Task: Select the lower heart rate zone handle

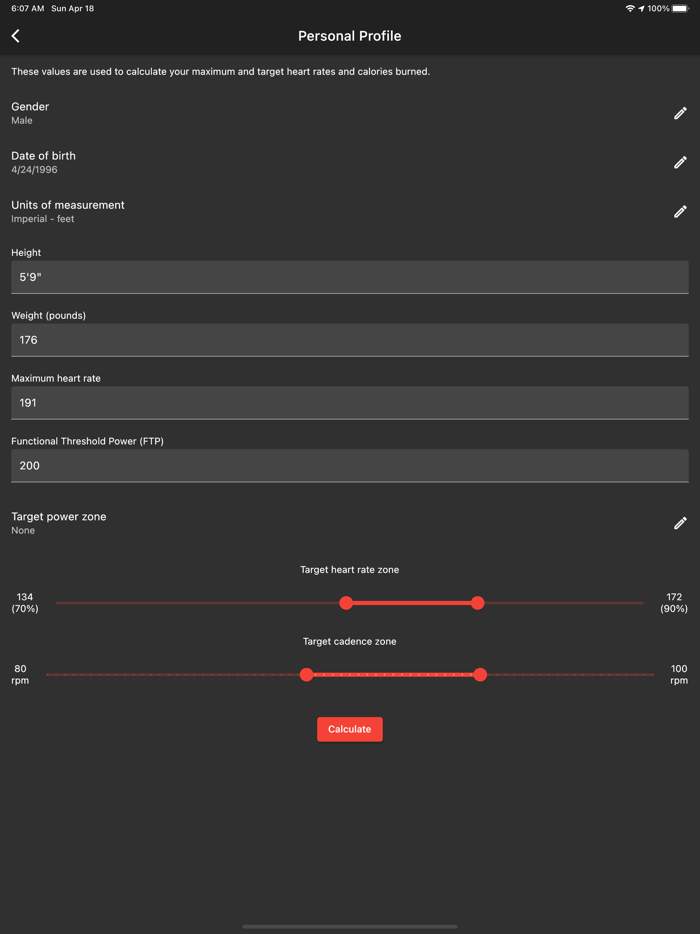Action: pos(346,603)
